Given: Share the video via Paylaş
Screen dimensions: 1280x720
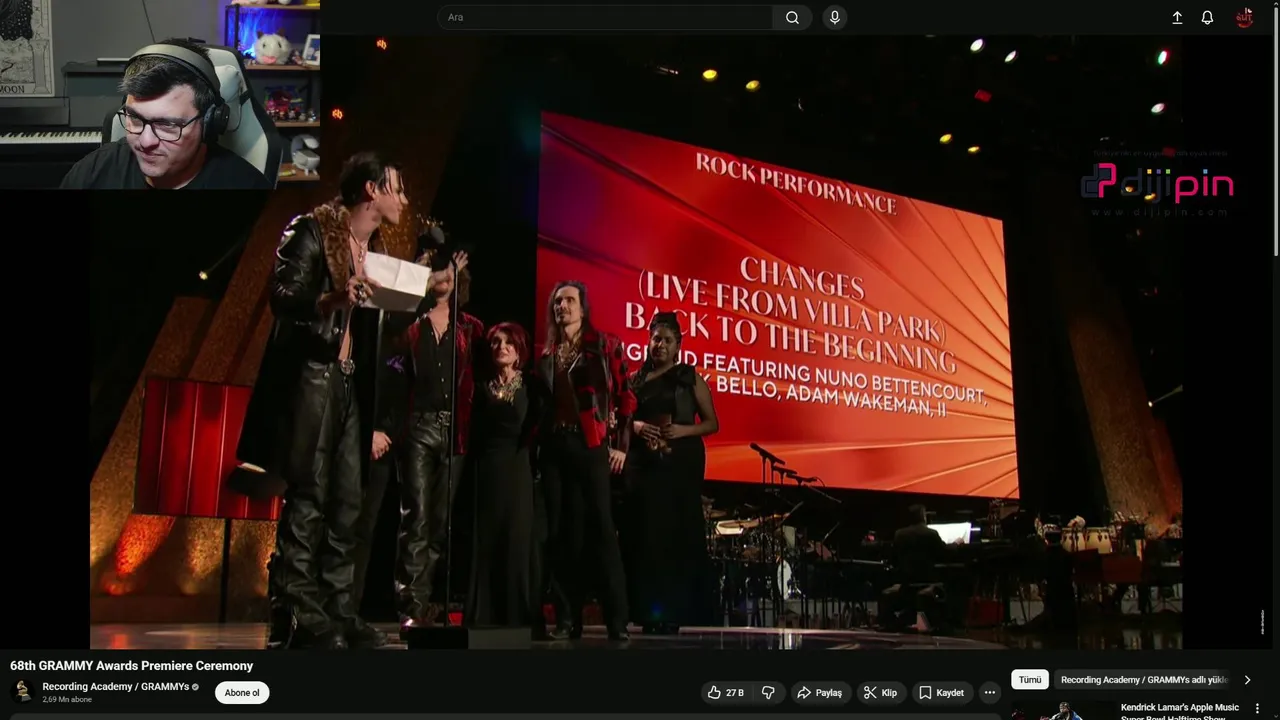Looking at the screenshot, I should pos(819,692).
